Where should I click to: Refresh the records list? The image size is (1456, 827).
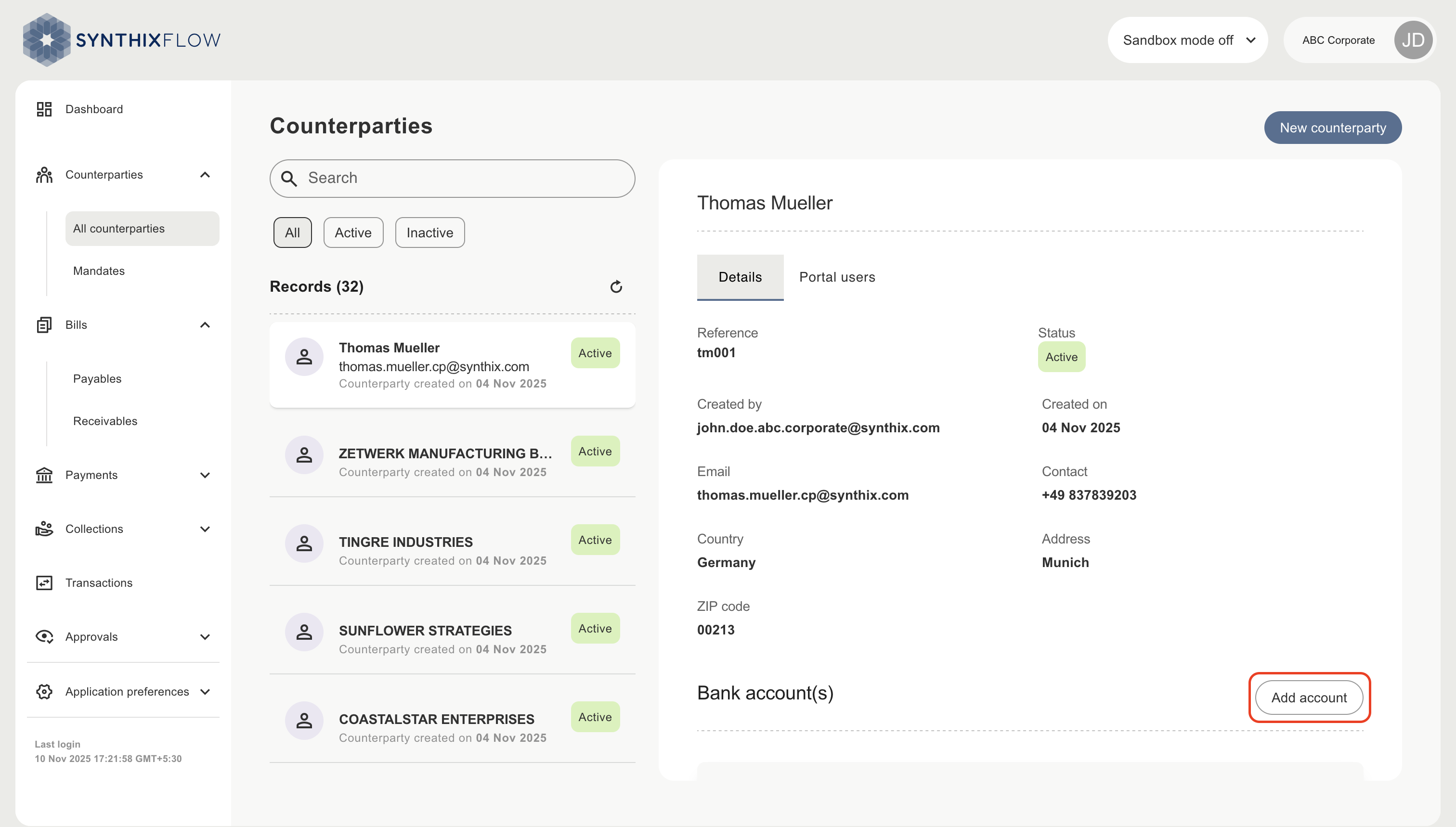pyautogui.click(x=616, y=286)
